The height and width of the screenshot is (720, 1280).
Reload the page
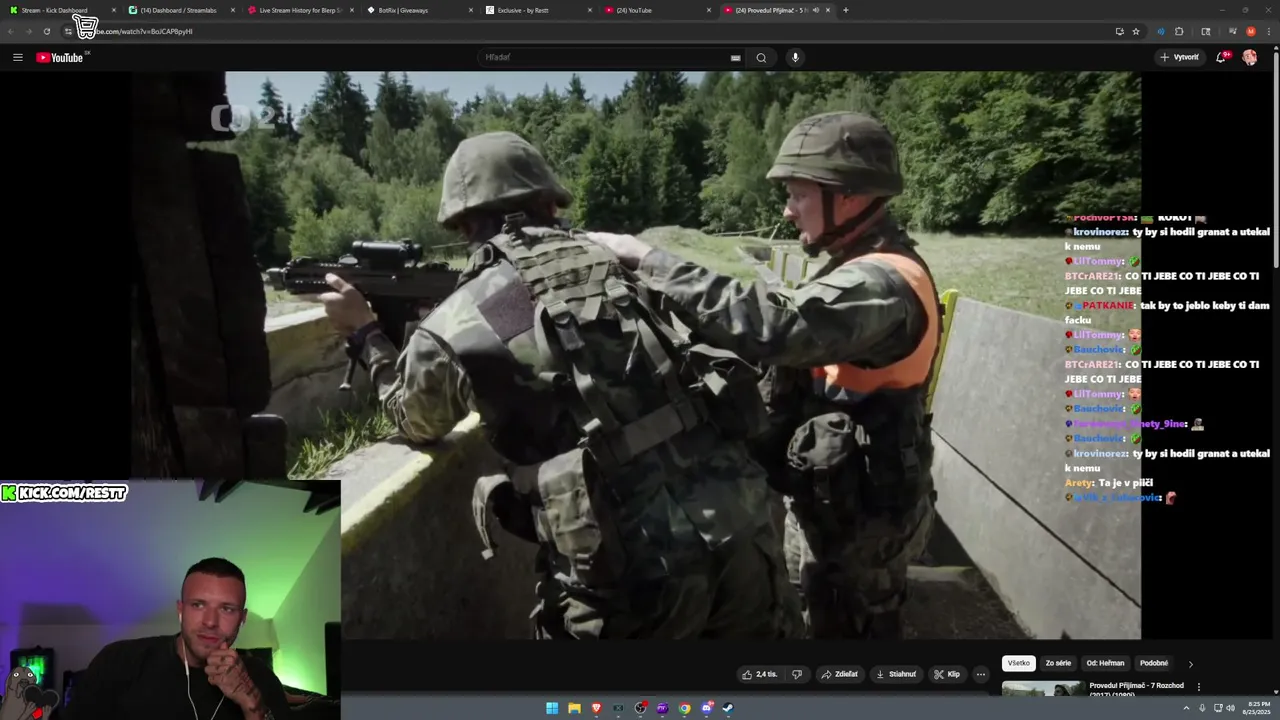click(x=46, y=31)
